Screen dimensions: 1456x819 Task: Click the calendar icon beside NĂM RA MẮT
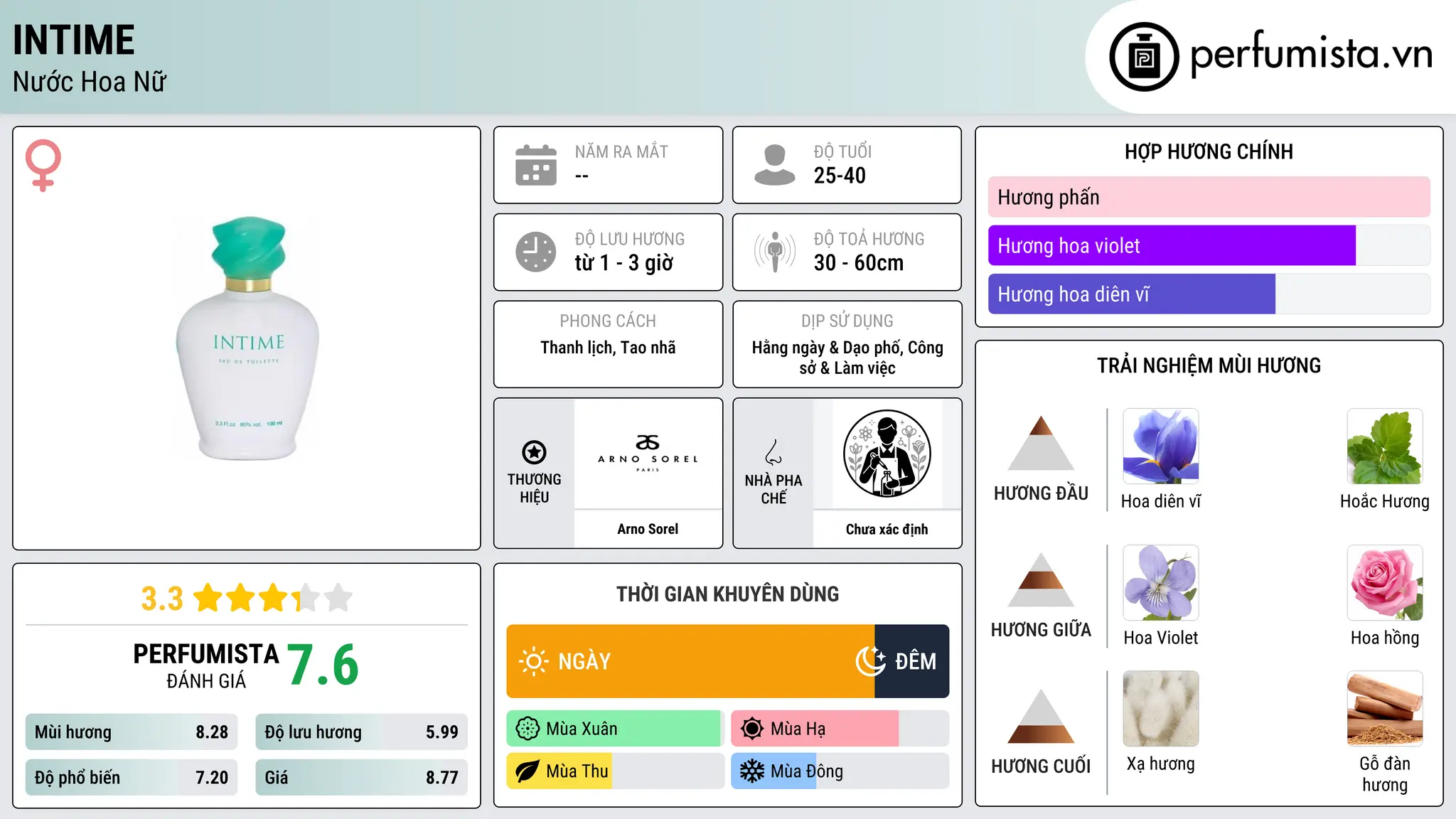[x=536, y=165]
